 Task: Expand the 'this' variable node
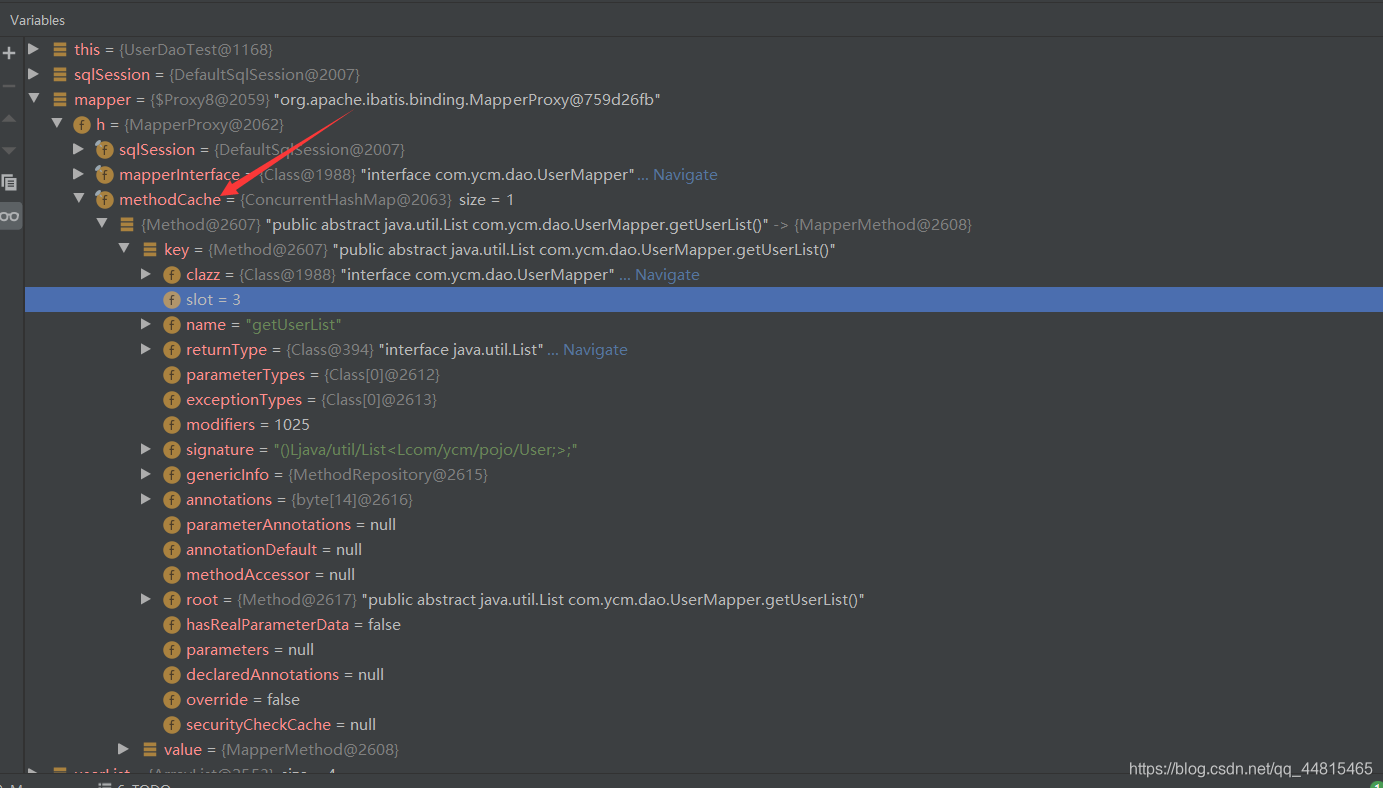coord(34,49)
